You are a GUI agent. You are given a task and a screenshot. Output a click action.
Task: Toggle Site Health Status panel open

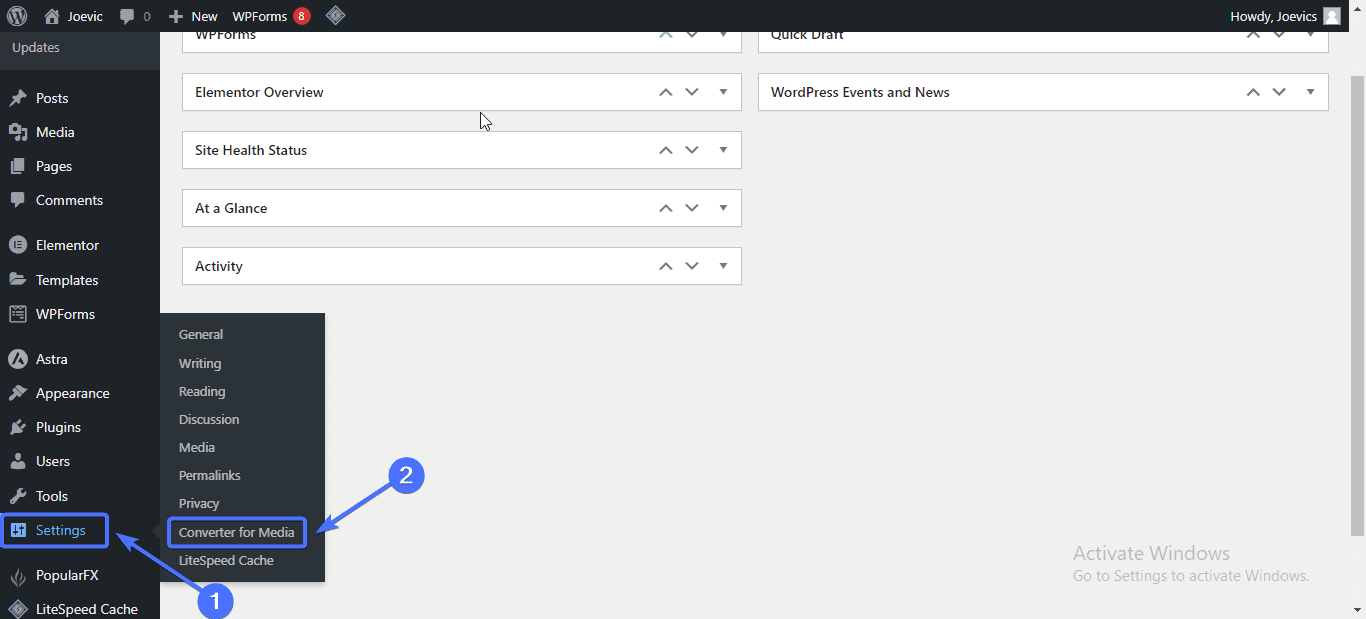coord(724,150)
